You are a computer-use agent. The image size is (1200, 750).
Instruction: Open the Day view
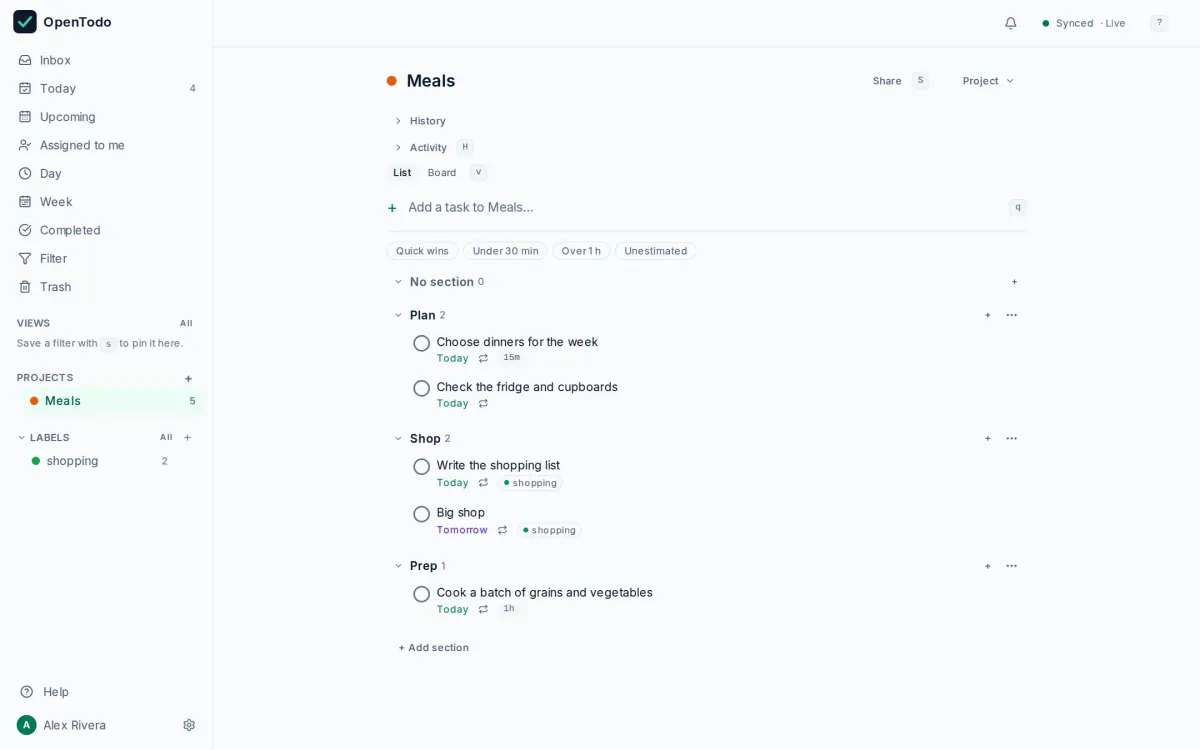(106, 173)
